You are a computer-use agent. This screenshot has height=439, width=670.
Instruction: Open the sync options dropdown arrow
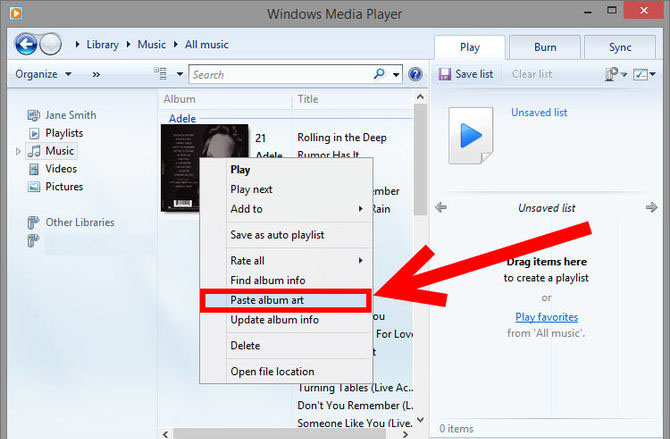click(x=623, y=74)
